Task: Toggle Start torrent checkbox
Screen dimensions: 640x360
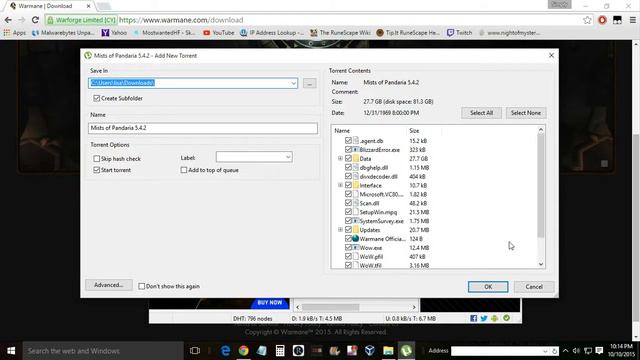Action: pos(97,170)
